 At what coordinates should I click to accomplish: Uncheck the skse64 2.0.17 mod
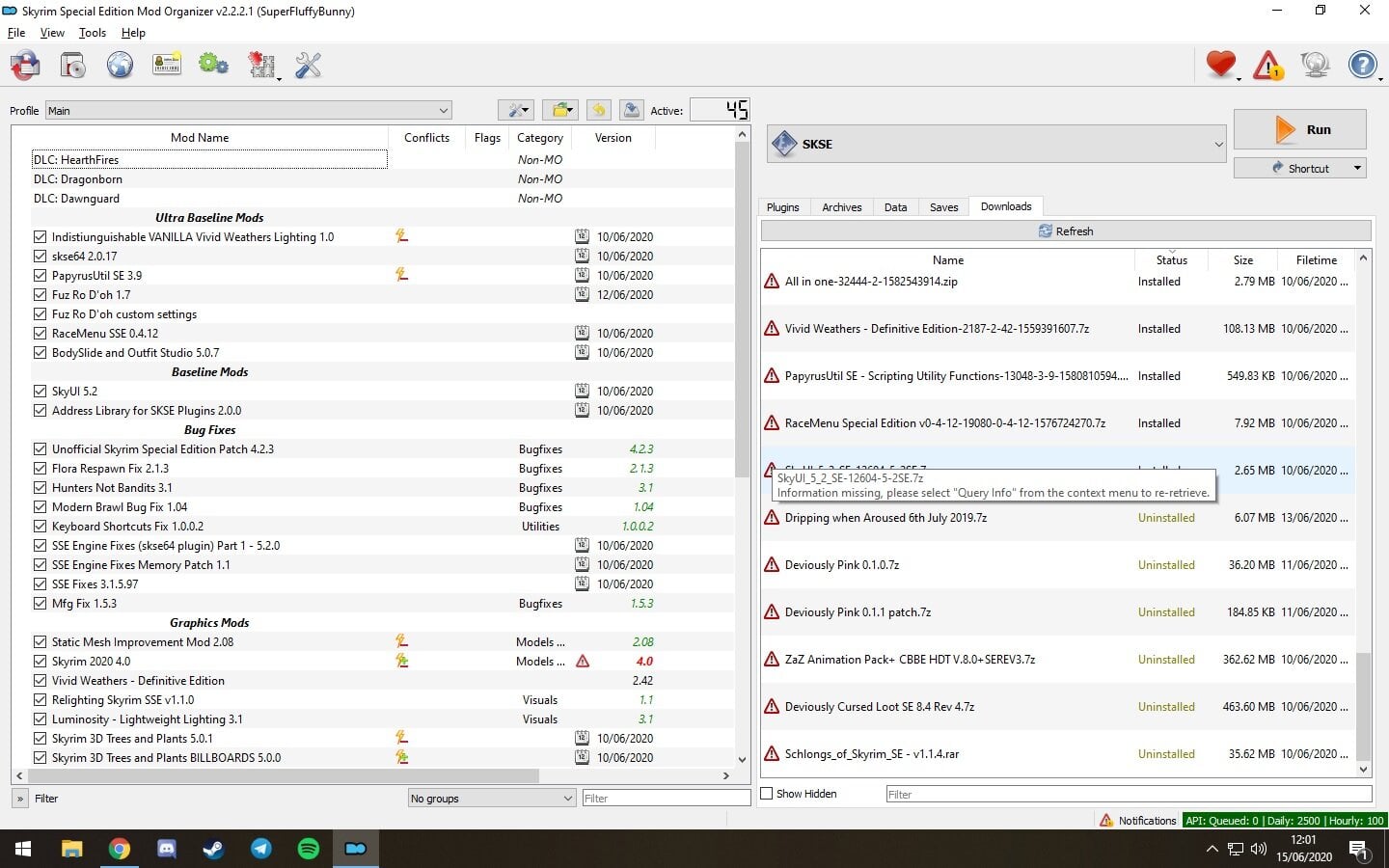coord(40,257)
